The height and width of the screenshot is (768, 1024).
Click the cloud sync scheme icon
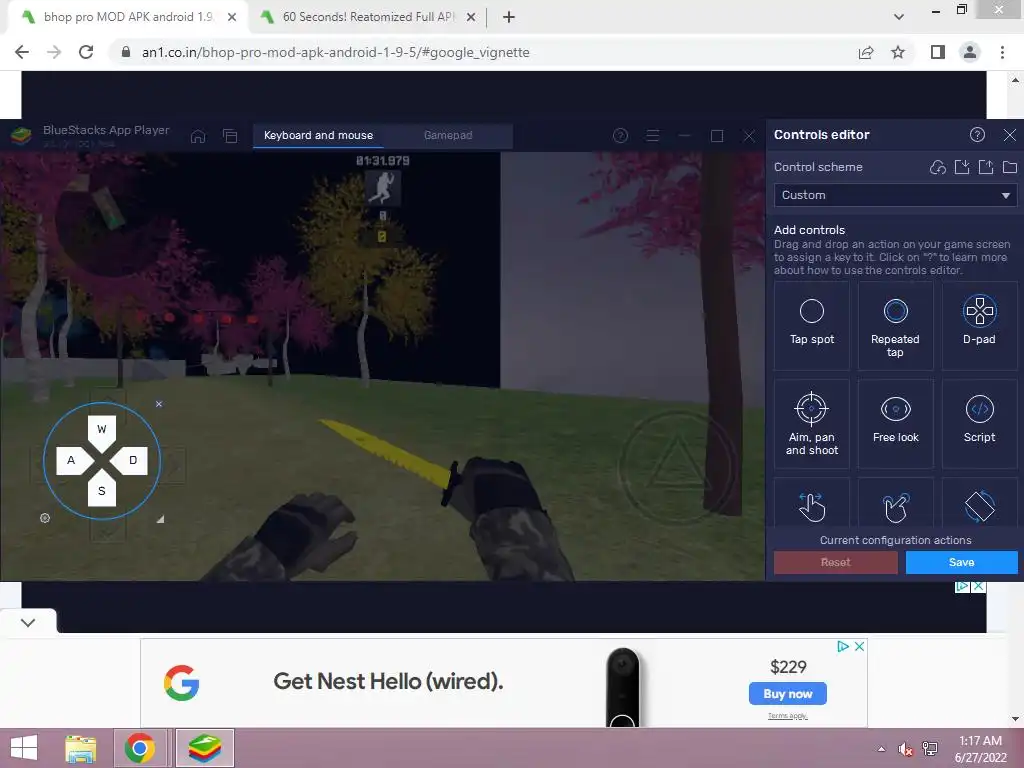click(938, 167)
